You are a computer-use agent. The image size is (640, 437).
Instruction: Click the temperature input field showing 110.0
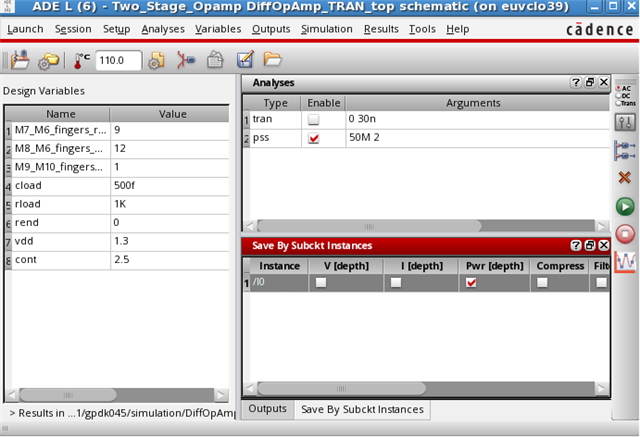[x=118, y=61]
